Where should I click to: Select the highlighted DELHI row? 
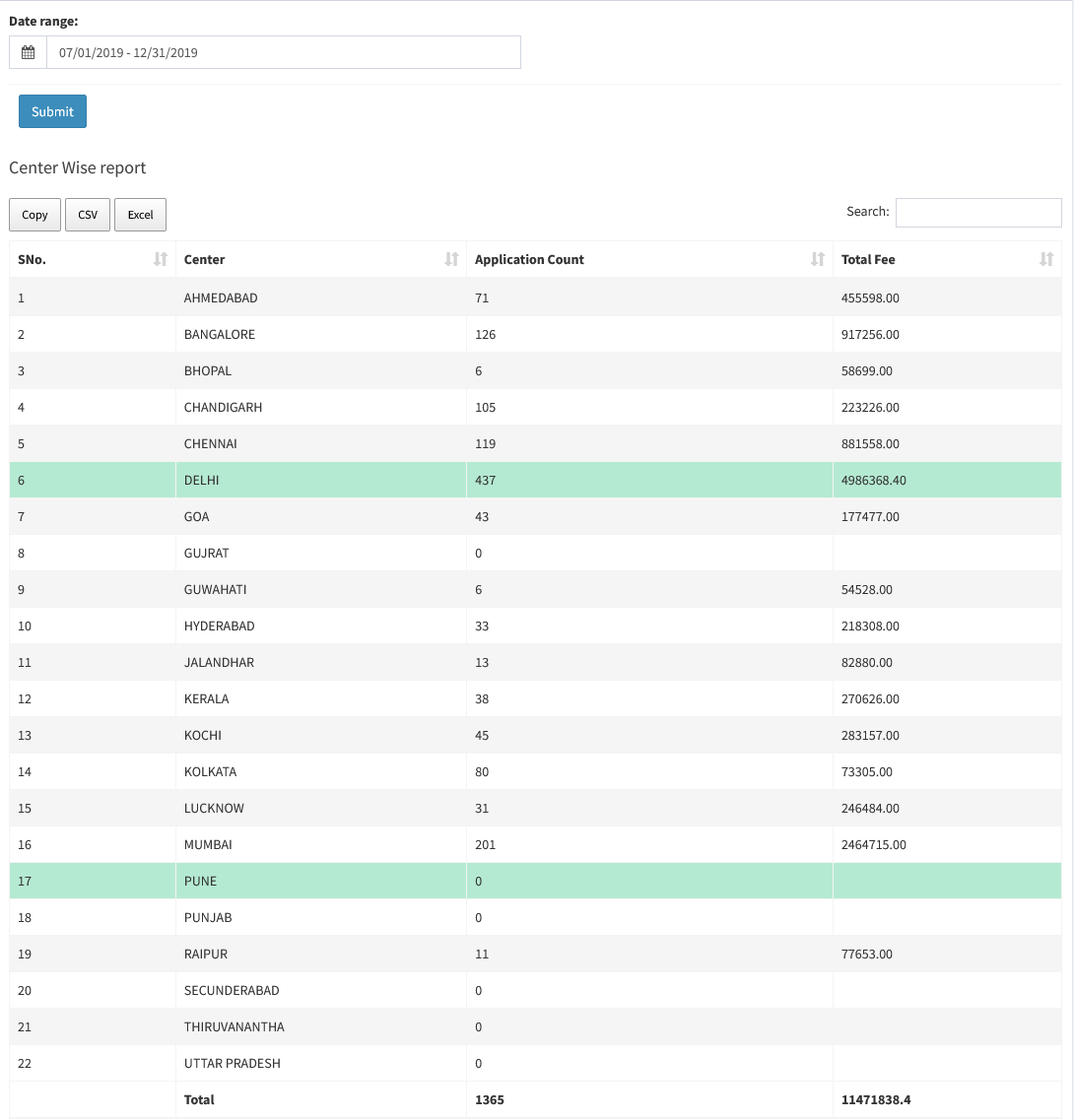coord(535,480)
